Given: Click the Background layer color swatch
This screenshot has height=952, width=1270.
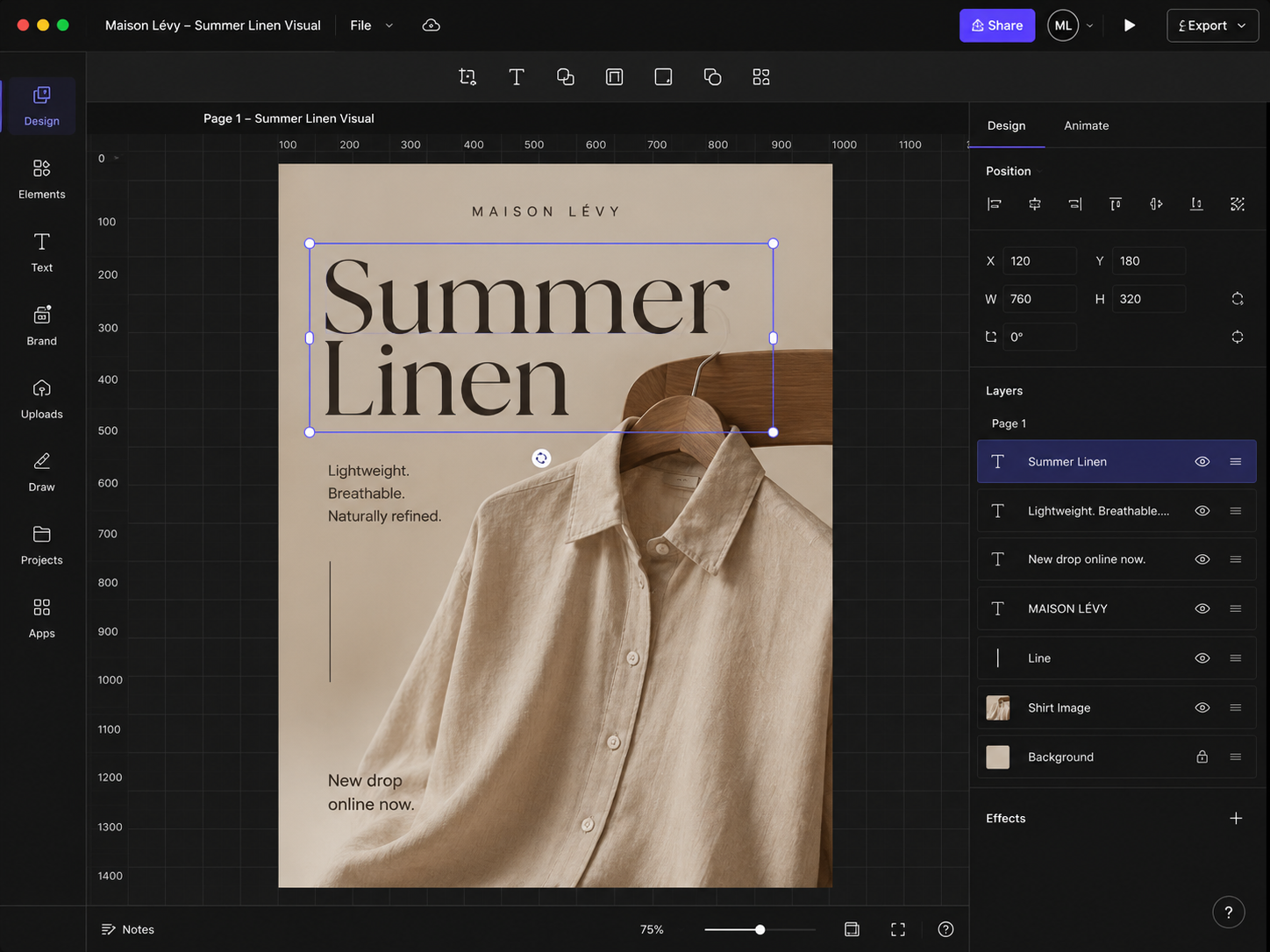Looking at the screenshot, I should (x=998, y=757).
